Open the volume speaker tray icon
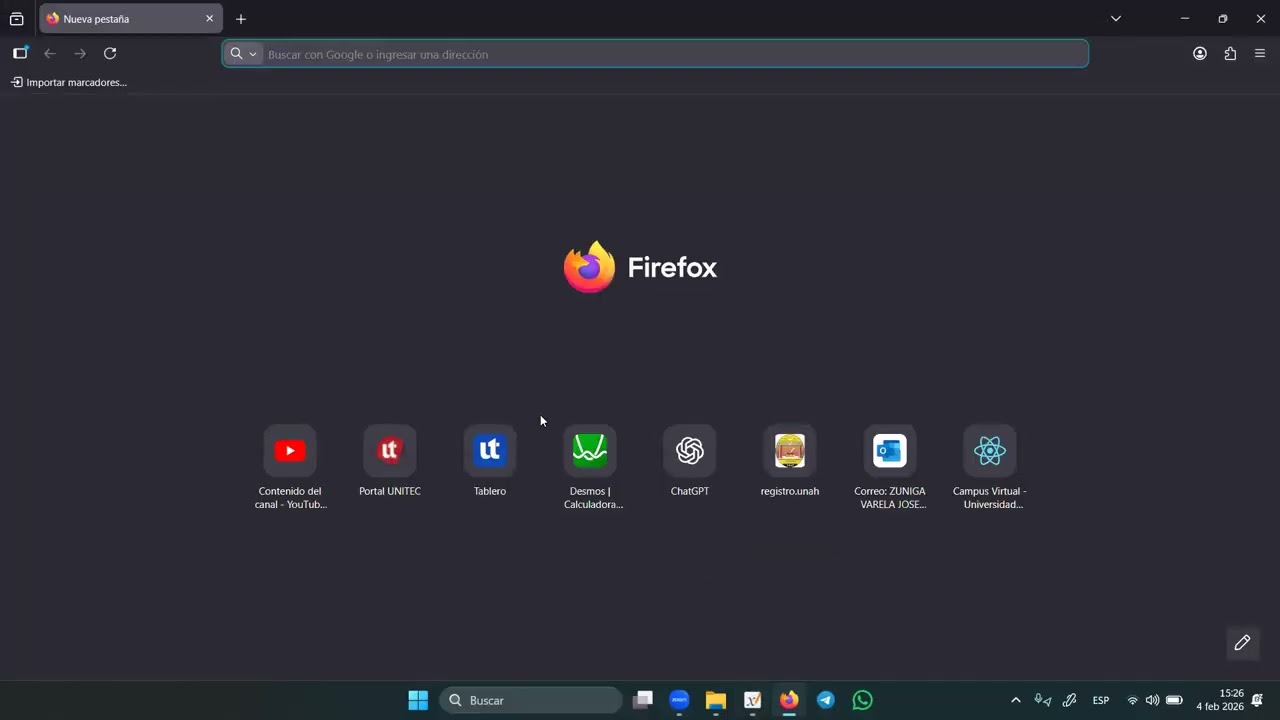The height and width of the screenshot is (720, 1280). click(1152, 700)
